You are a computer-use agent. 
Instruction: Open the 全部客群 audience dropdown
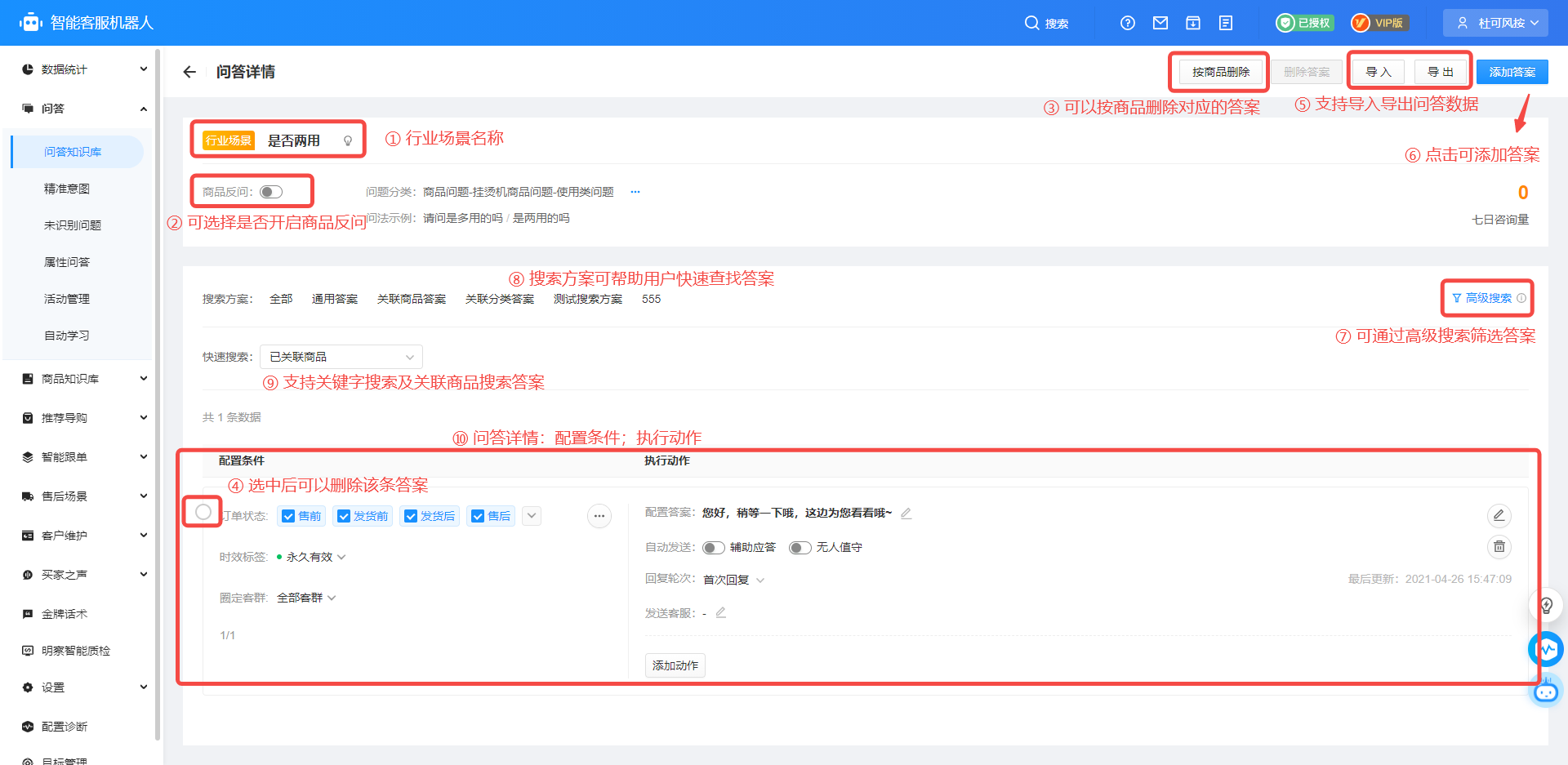coord(306,598)
